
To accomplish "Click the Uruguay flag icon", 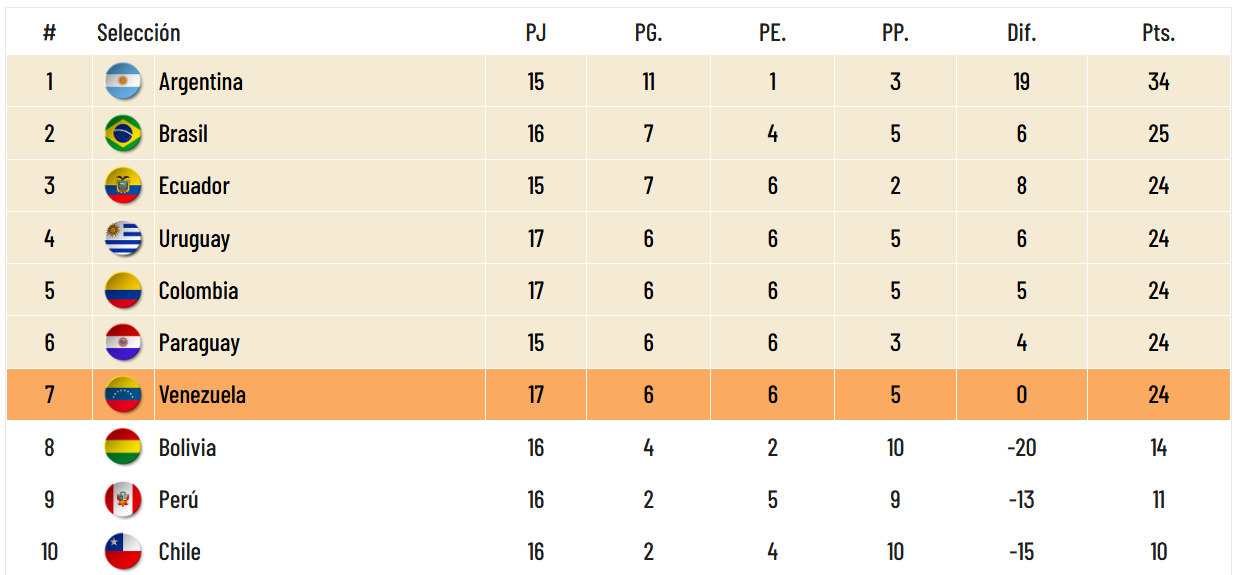I will pyautogui.click(x=123, y=238).
